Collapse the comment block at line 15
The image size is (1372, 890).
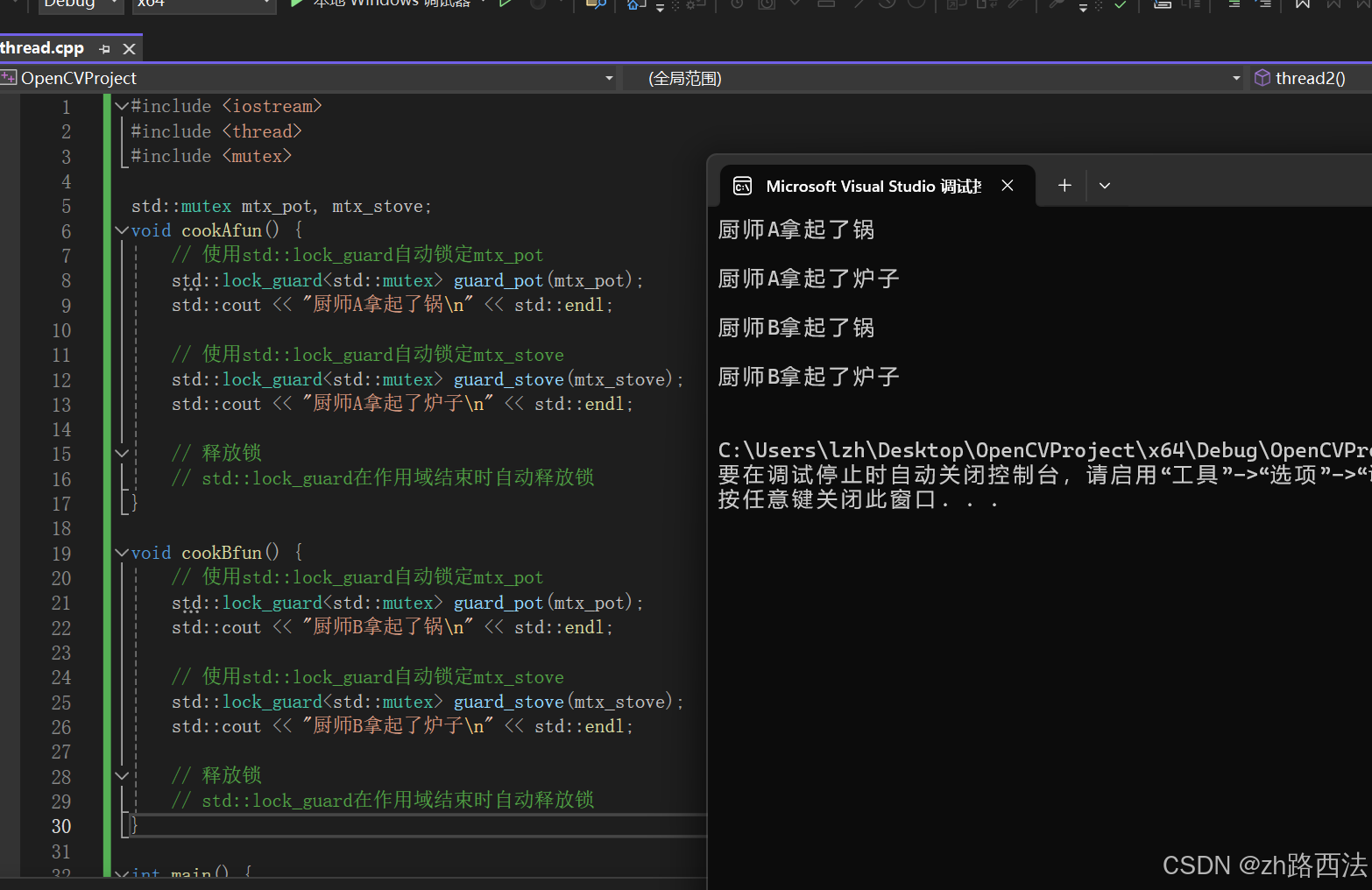point(122,453)
